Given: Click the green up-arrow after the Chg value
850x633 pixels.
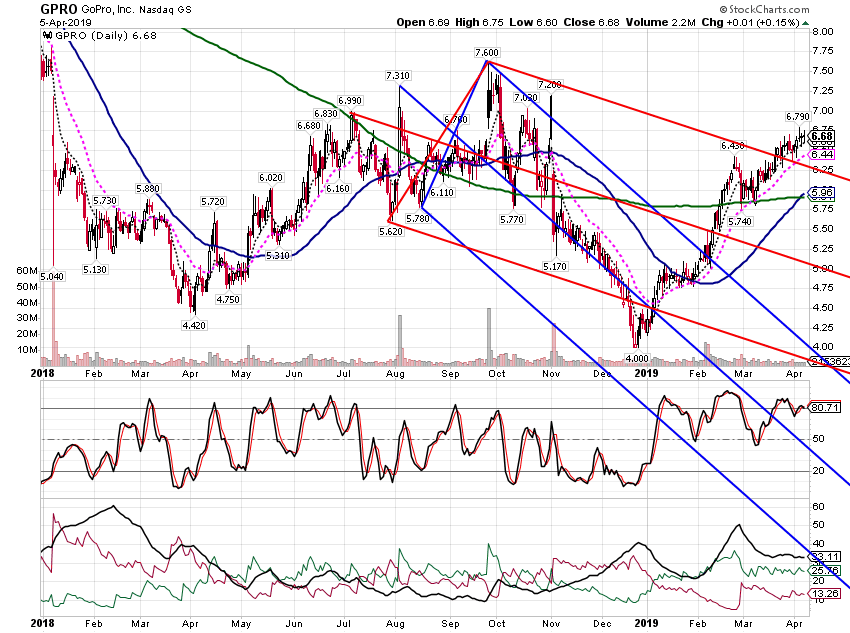Looking at the screenshot, I should tap(806, 23).
